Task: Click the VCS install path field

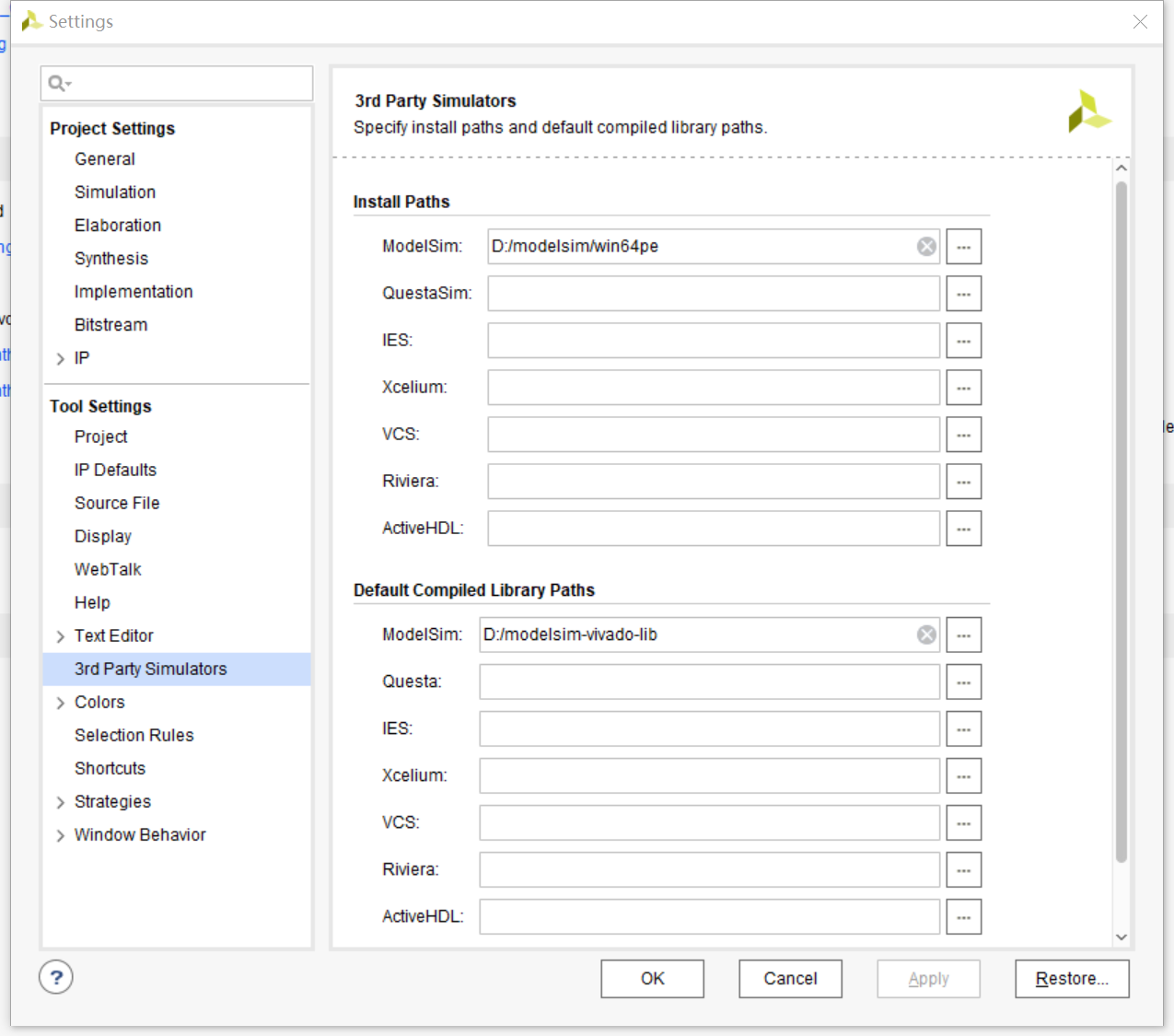Action: 714,435
